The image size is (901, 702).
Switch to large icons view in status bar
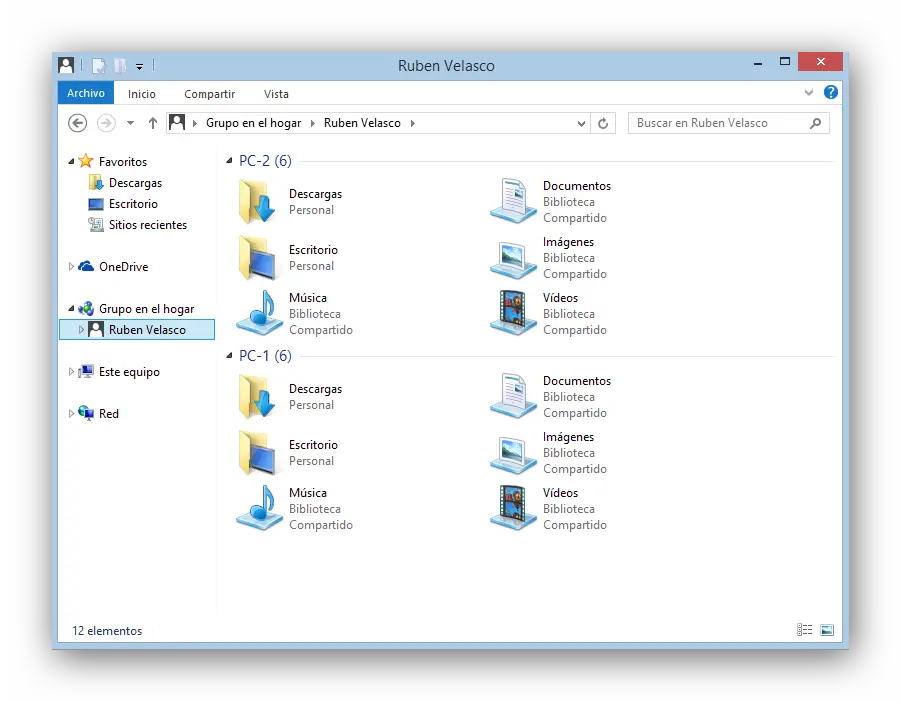(x=827, y=630)
